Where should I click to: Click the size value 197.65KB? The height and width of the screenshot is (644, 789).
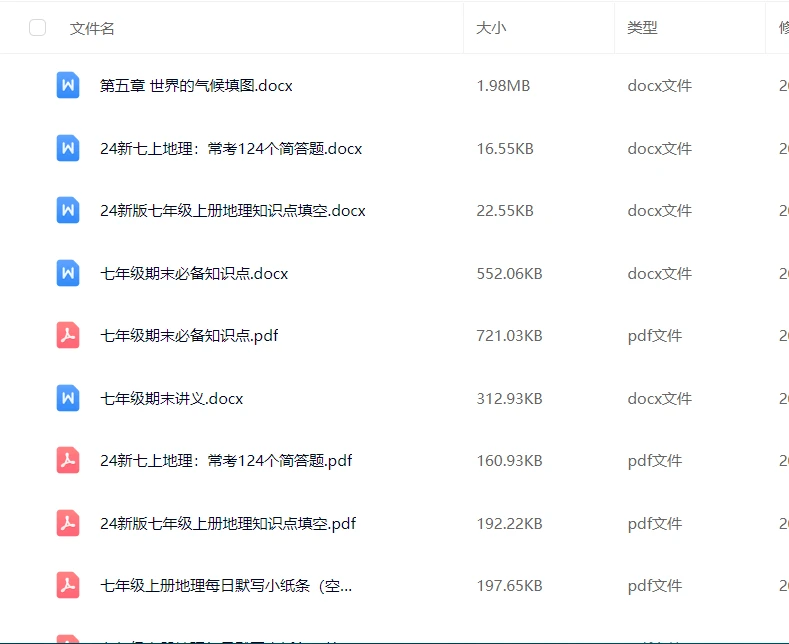[x=509, y=586]
